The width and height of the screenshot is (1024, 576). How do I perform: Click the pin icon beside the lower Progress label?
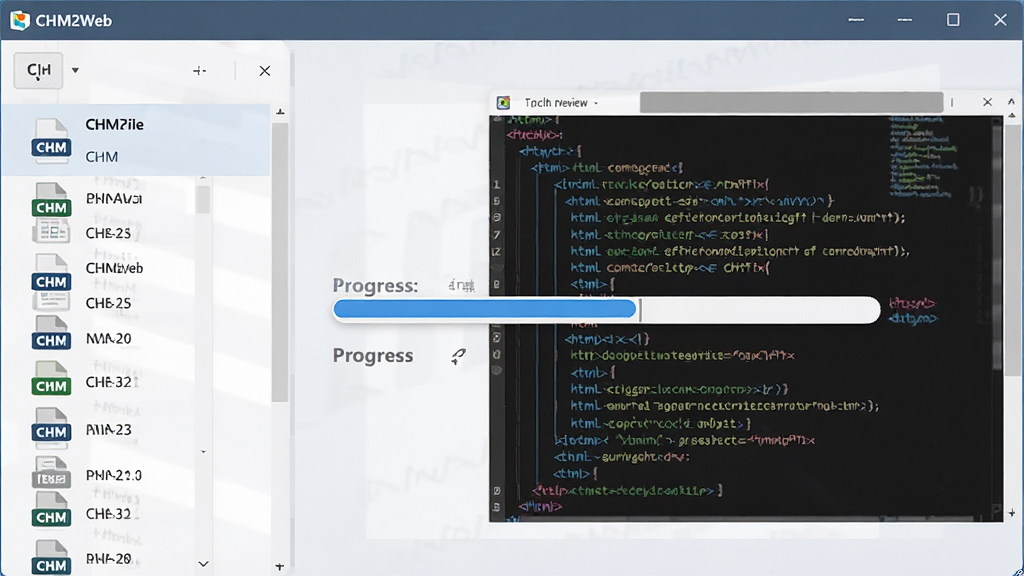458,356
